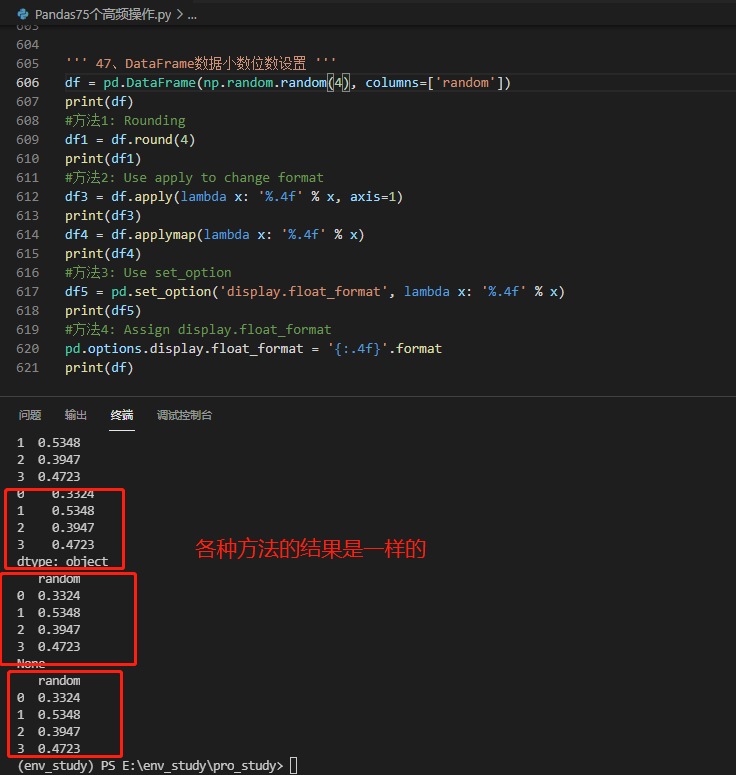Open breadcrumb file Pandas75个高频操作.py
Viewport: 736px width, 775px height.
103,15
